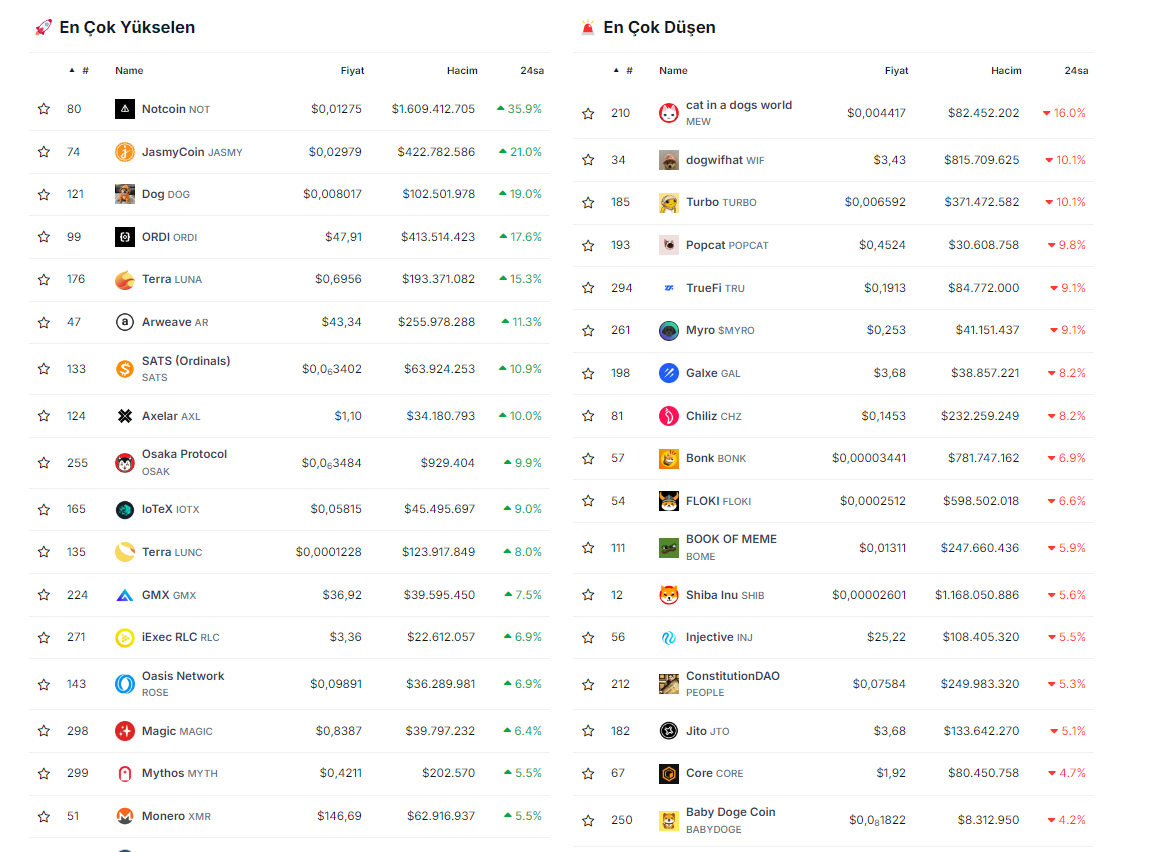Image resolution: width=1166 pixels, height=852 pixels.
Task: Click the Injective logo icon
Action: (x=669, y=637)
